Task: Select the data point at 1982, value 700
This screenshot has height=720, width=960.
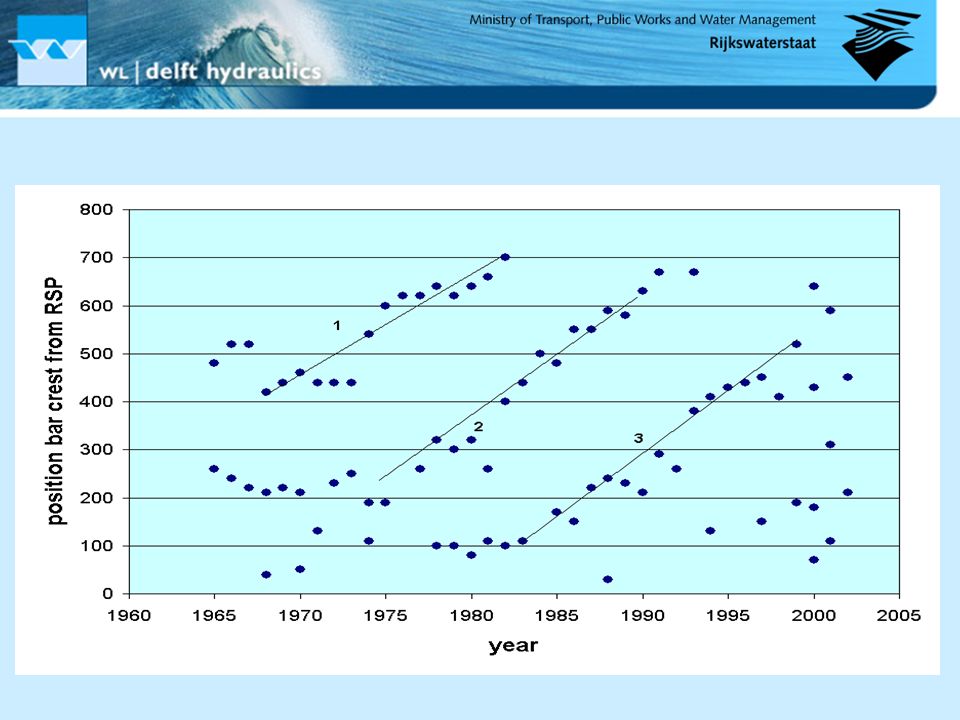Action: [505, 257]
